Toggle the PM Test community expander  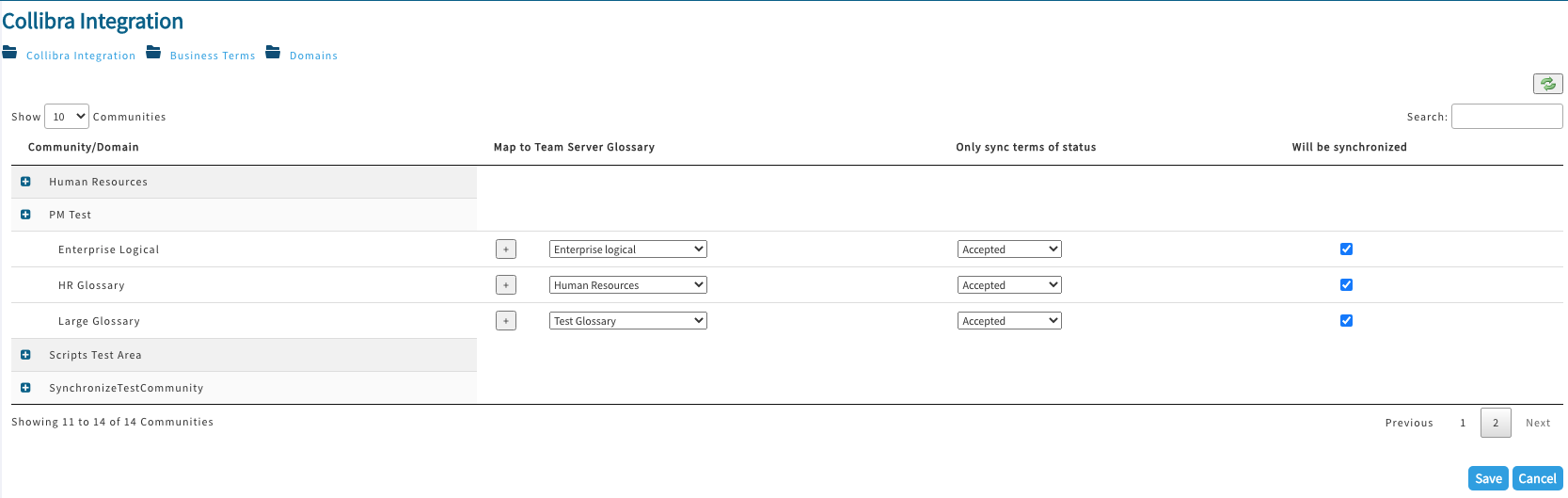pyautogui.click(x=25, y=215)
